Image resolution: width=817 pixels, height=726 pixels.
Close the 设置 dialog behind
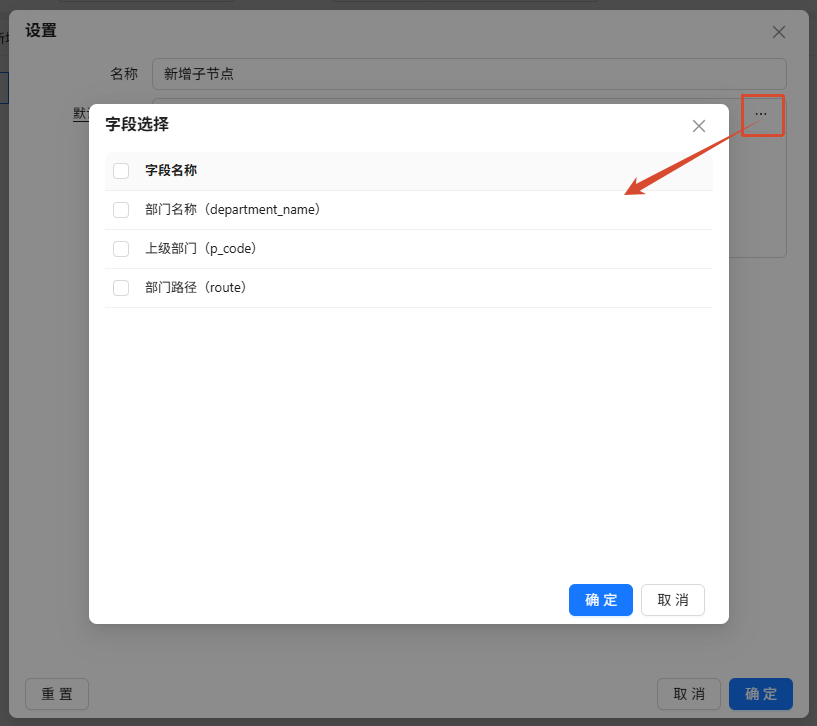(778, 32)
